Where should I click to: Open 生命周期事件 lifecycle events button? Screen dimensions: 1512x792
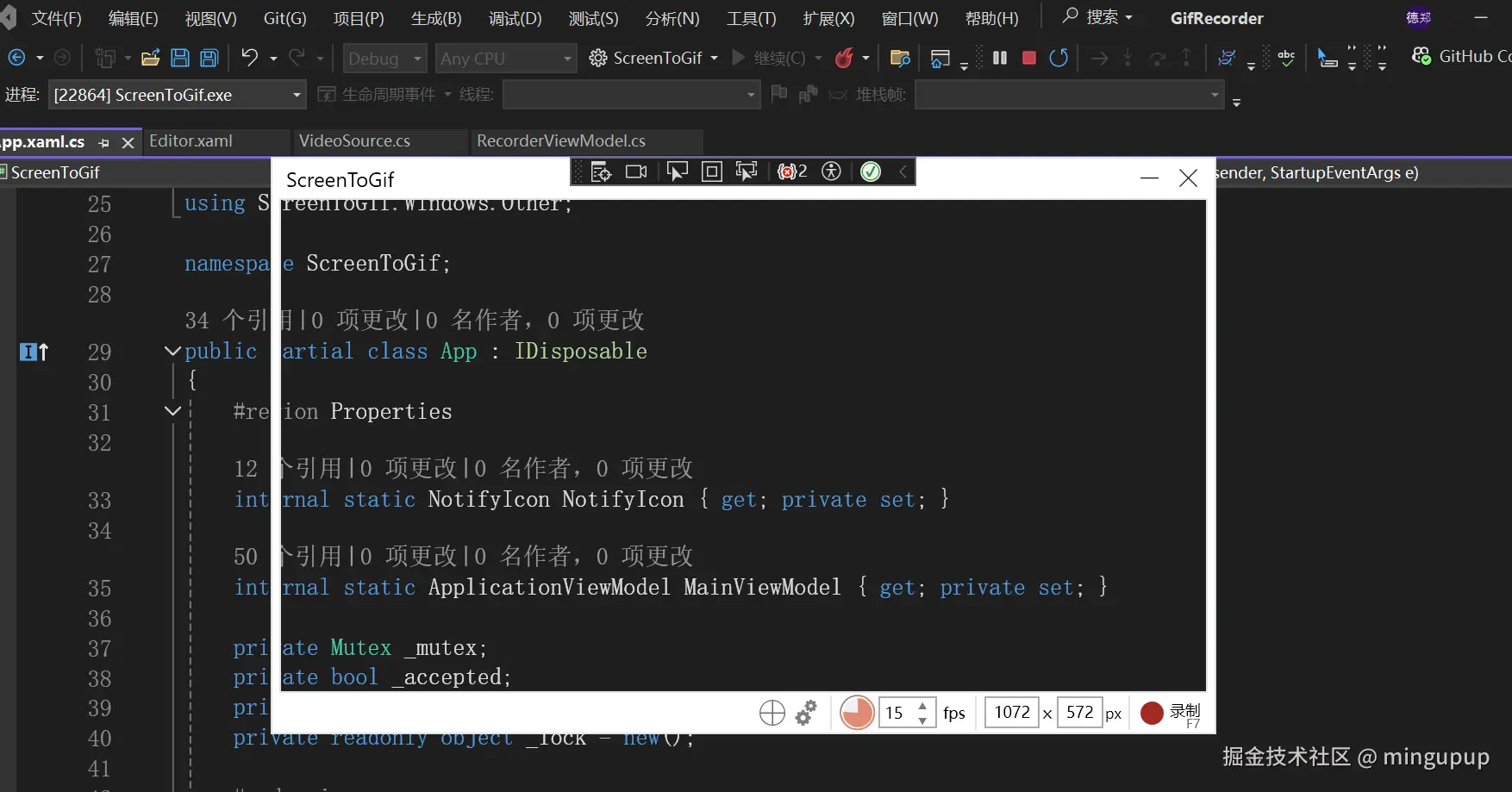[x=384, y=95]
